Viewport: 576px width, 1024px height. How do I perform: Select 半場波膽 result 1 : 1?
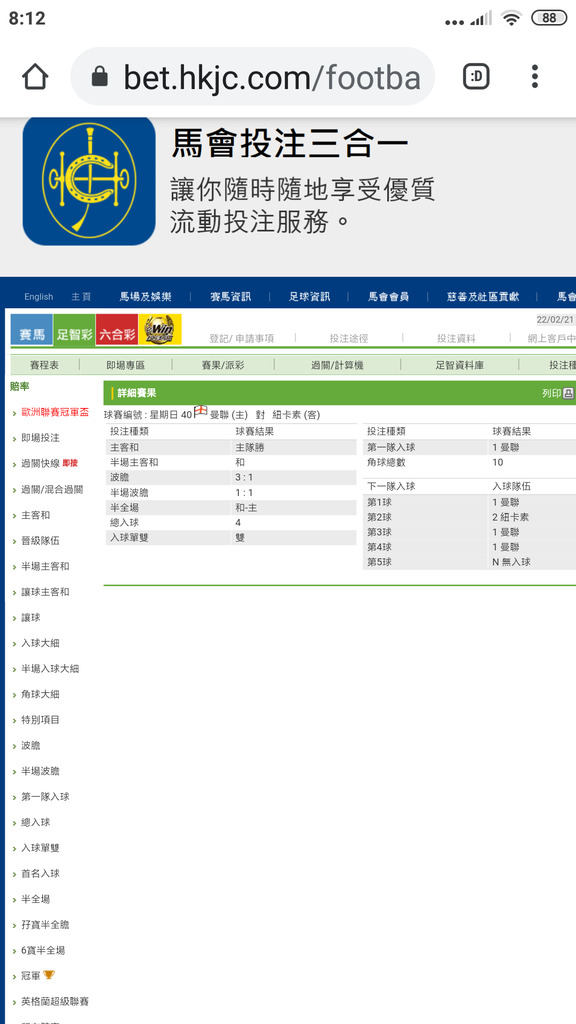point(244,492)
